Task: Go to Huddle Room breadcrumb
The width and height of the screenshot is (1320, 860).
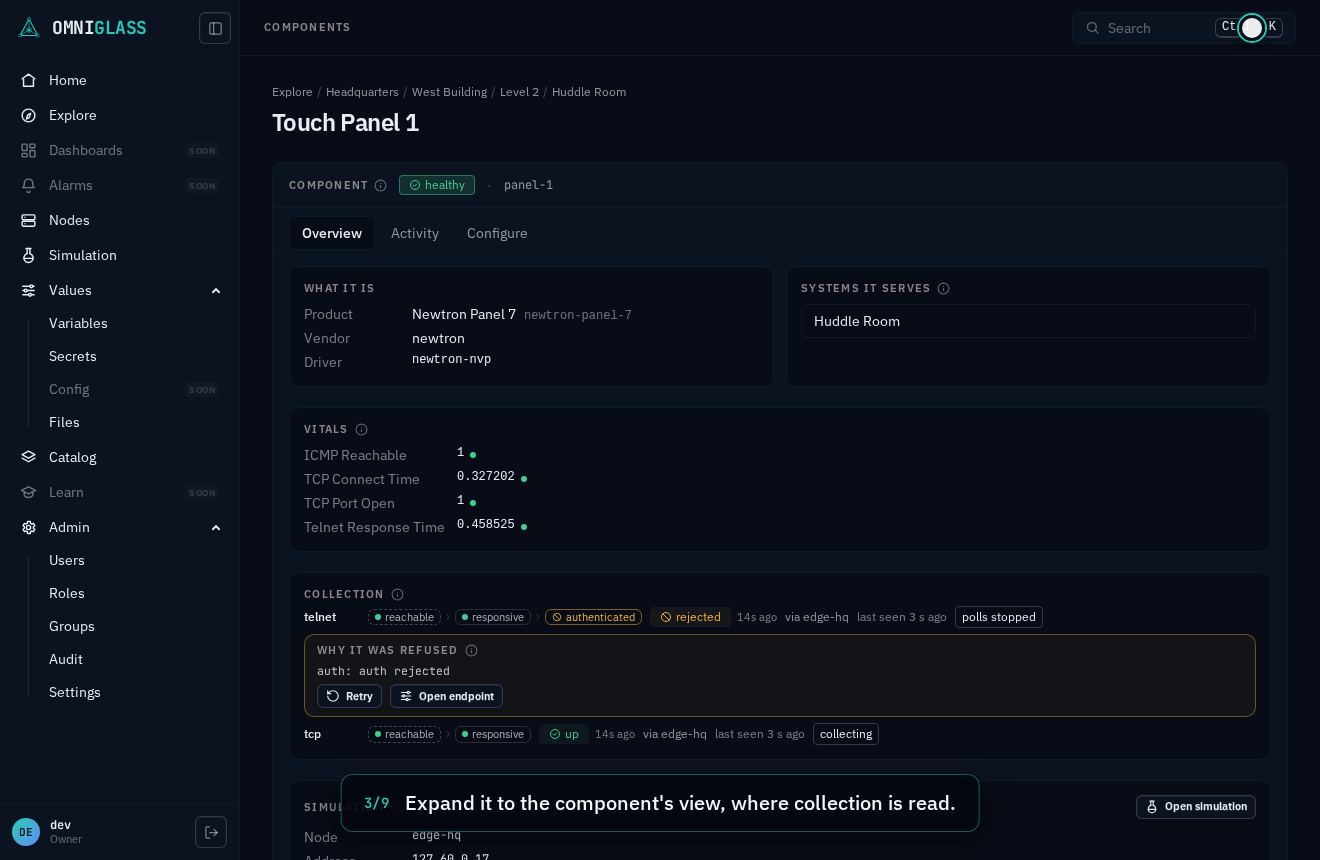Action: (x=589, y=92)
